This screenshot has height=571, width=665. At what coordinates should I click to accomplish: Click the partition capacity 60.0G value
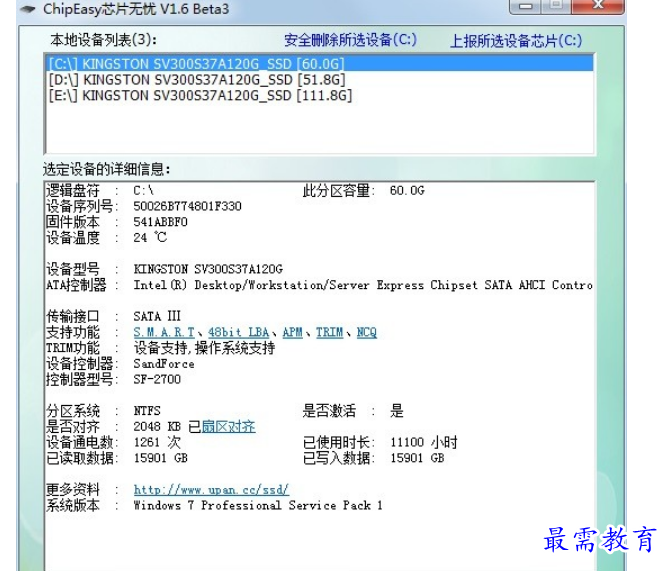[x=407, y=191]
